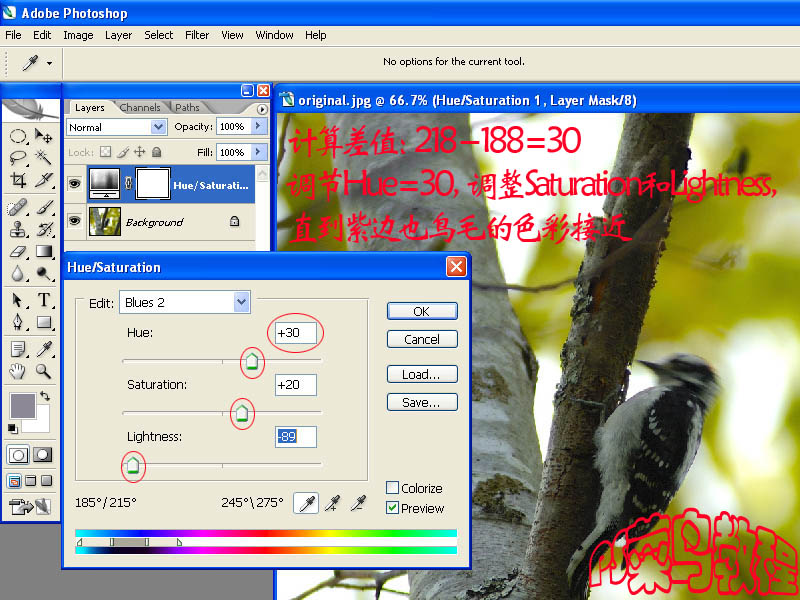Image resolution: width=800 pixels, height=600 pixels.
Task: Toggle lock position
Action: [x=139, y=152]
